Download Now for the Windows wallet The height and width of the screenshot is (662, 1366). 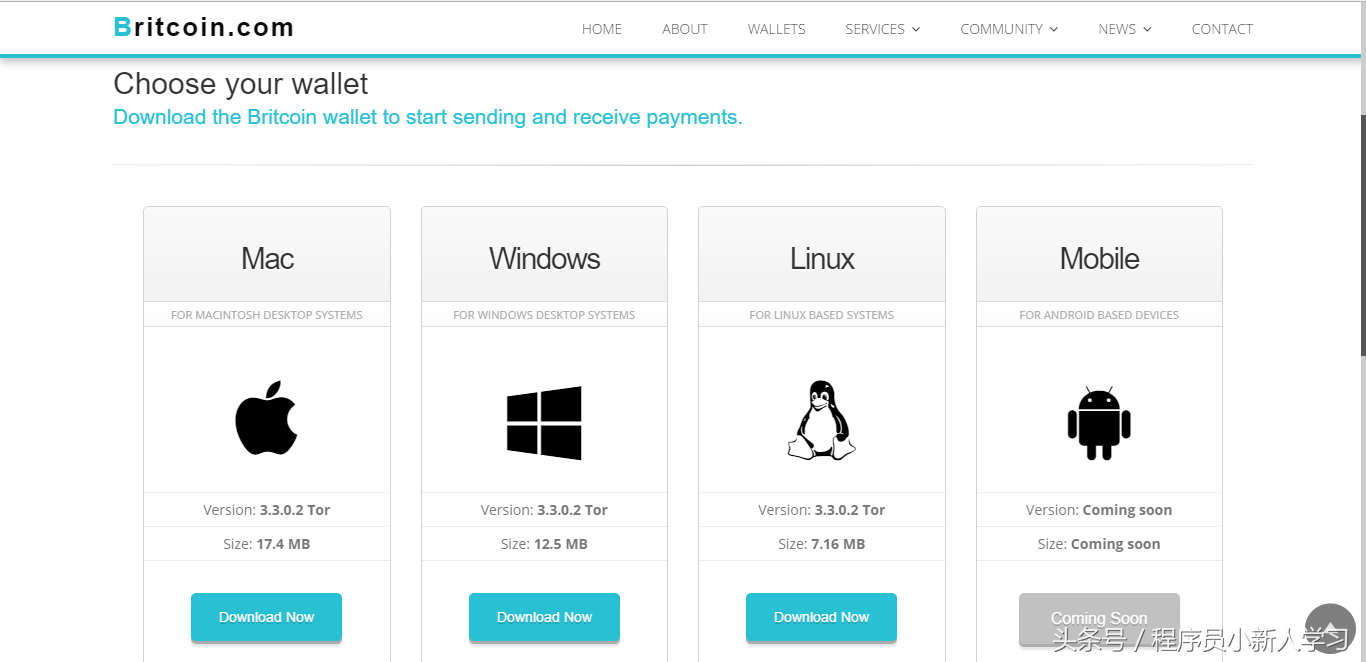(544, 617)
